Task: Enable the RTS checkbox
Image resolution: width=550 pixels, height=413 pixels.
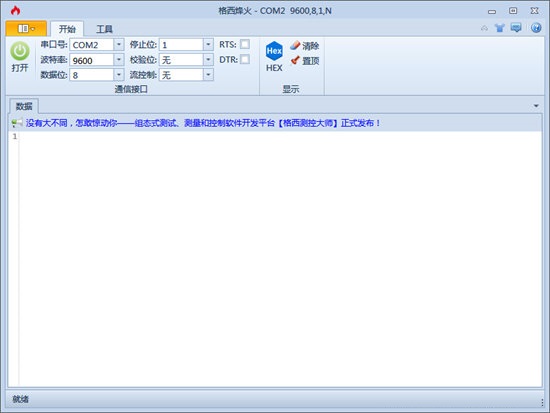Action: pos(245,44)
